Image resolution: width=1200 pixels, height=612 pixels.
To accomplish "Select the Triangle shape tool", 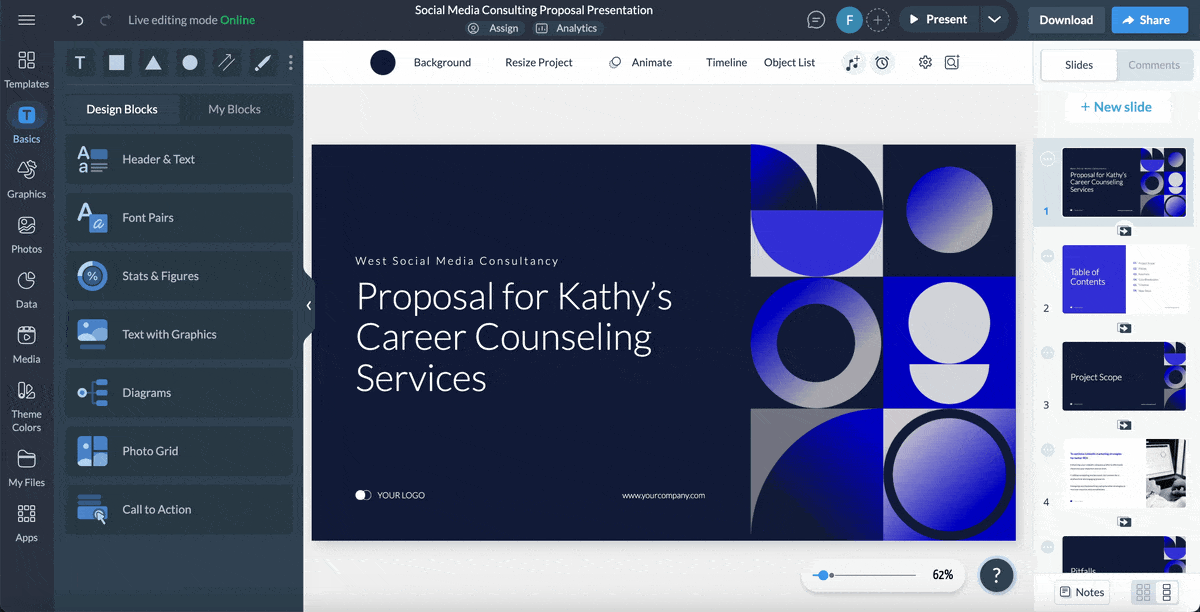I will click(x=152, y=62).
